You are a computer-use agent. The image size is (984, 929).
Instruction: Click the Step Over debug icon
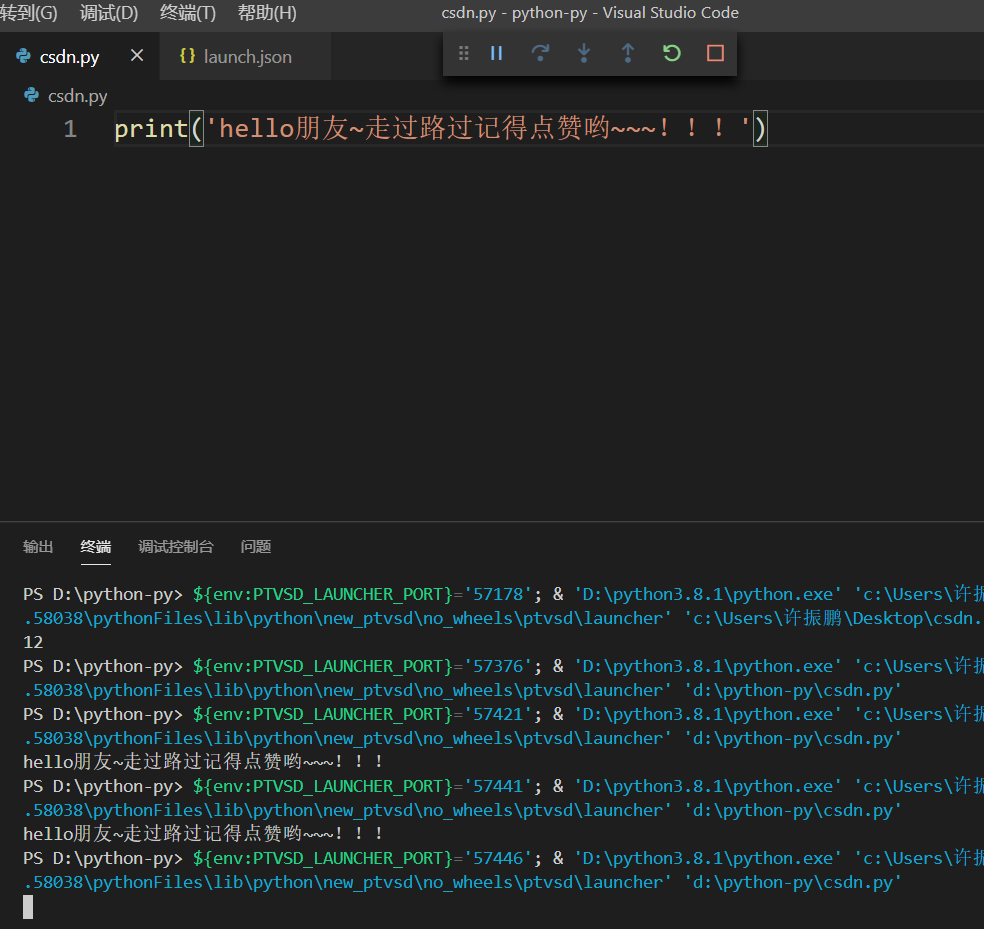click(540, 53)
